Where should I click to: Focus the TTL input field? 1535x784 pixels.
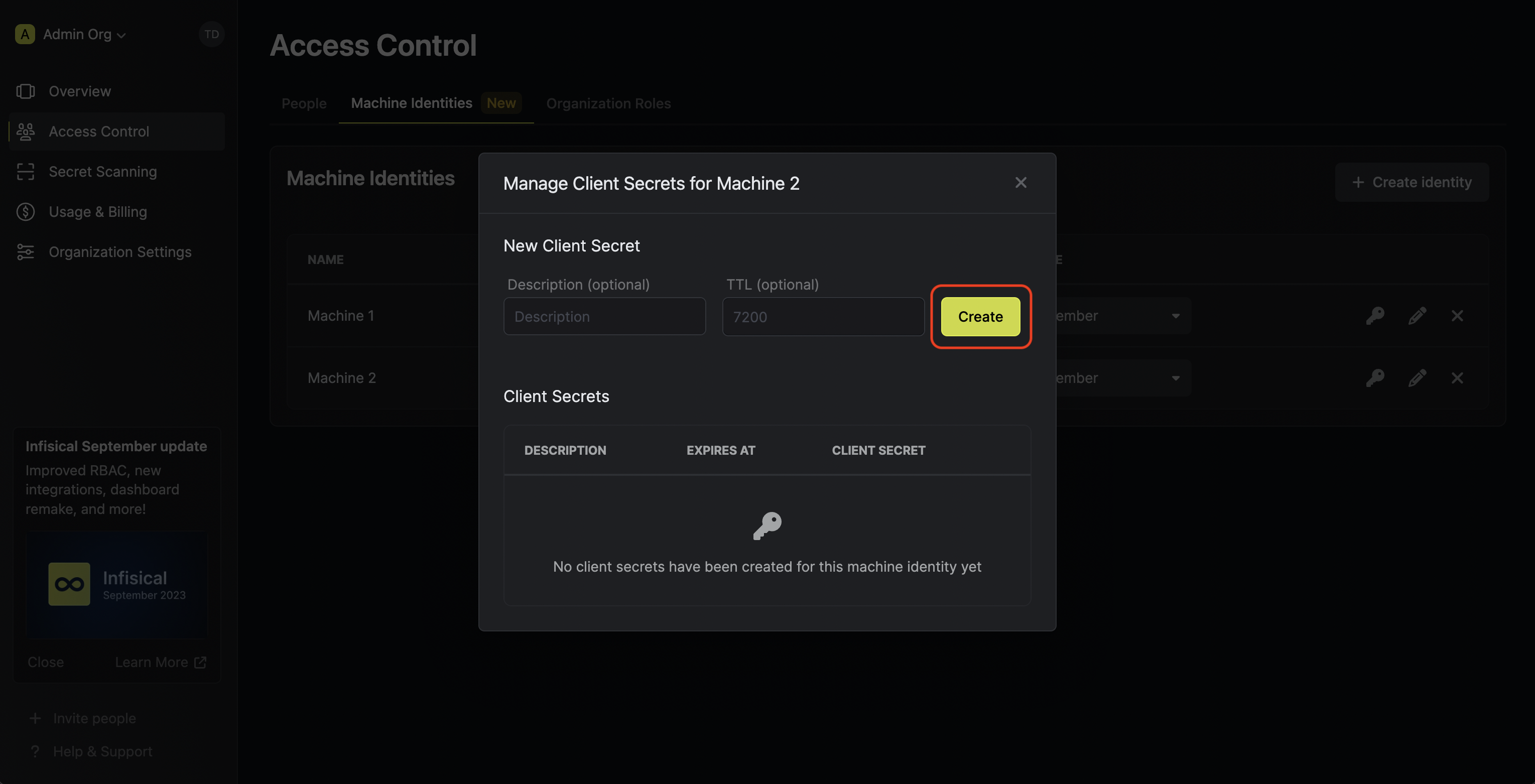[x=823, y=316]
